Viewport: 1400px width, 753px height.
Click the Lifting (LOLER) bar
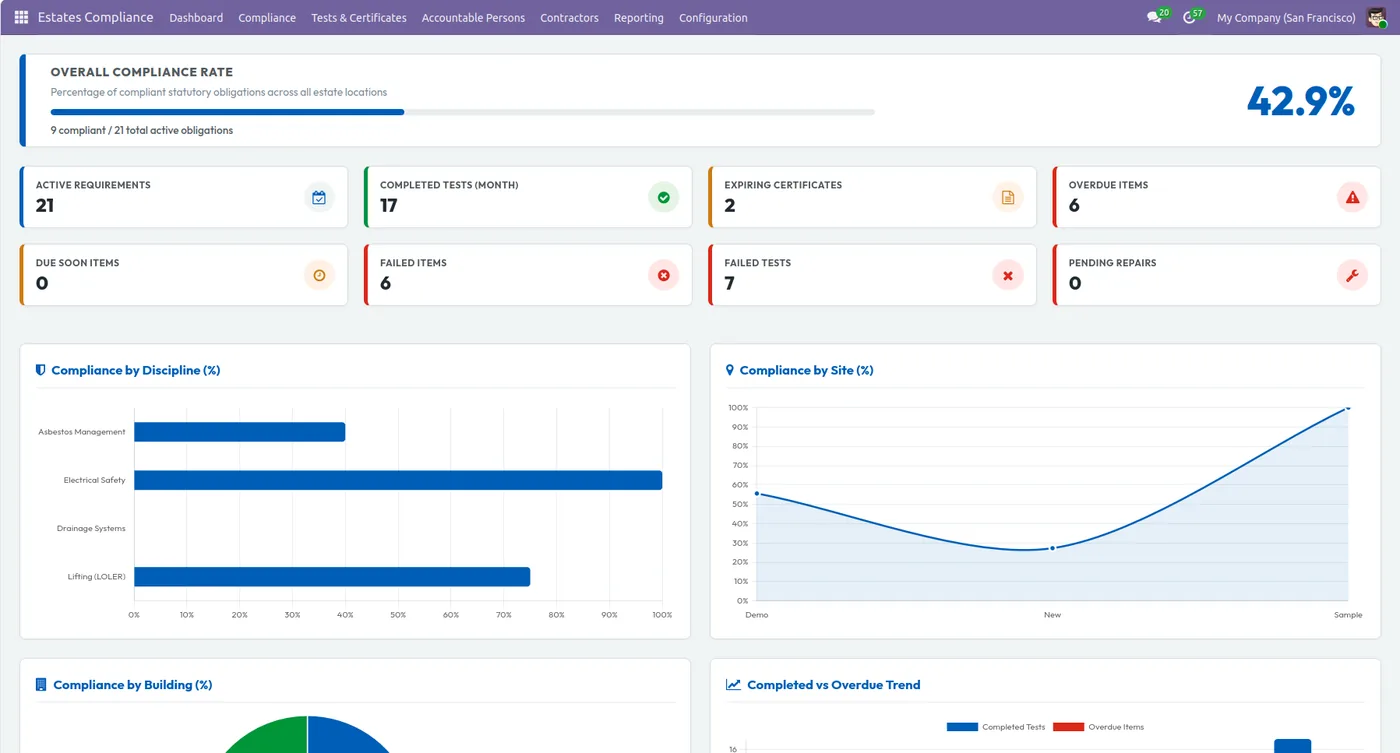(x=332, y=577)
